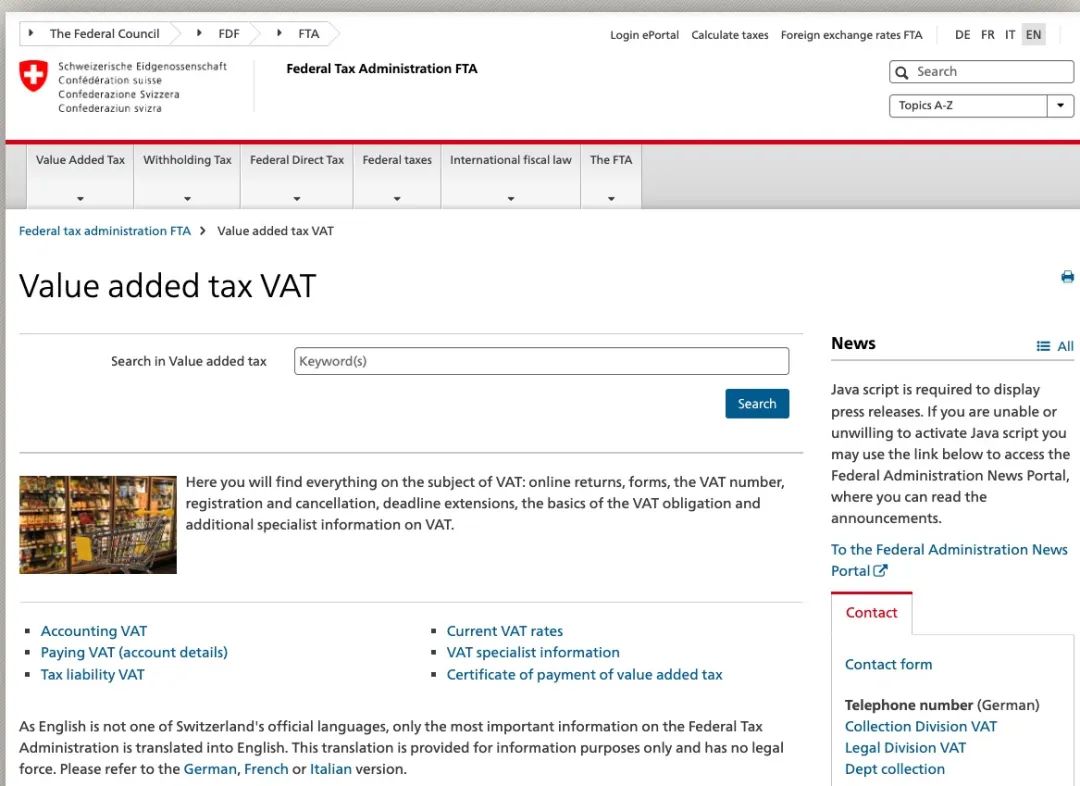Click the shopping cart thumbnail image
Viewport: 1080px width, 786px height.
pos(98,524)
